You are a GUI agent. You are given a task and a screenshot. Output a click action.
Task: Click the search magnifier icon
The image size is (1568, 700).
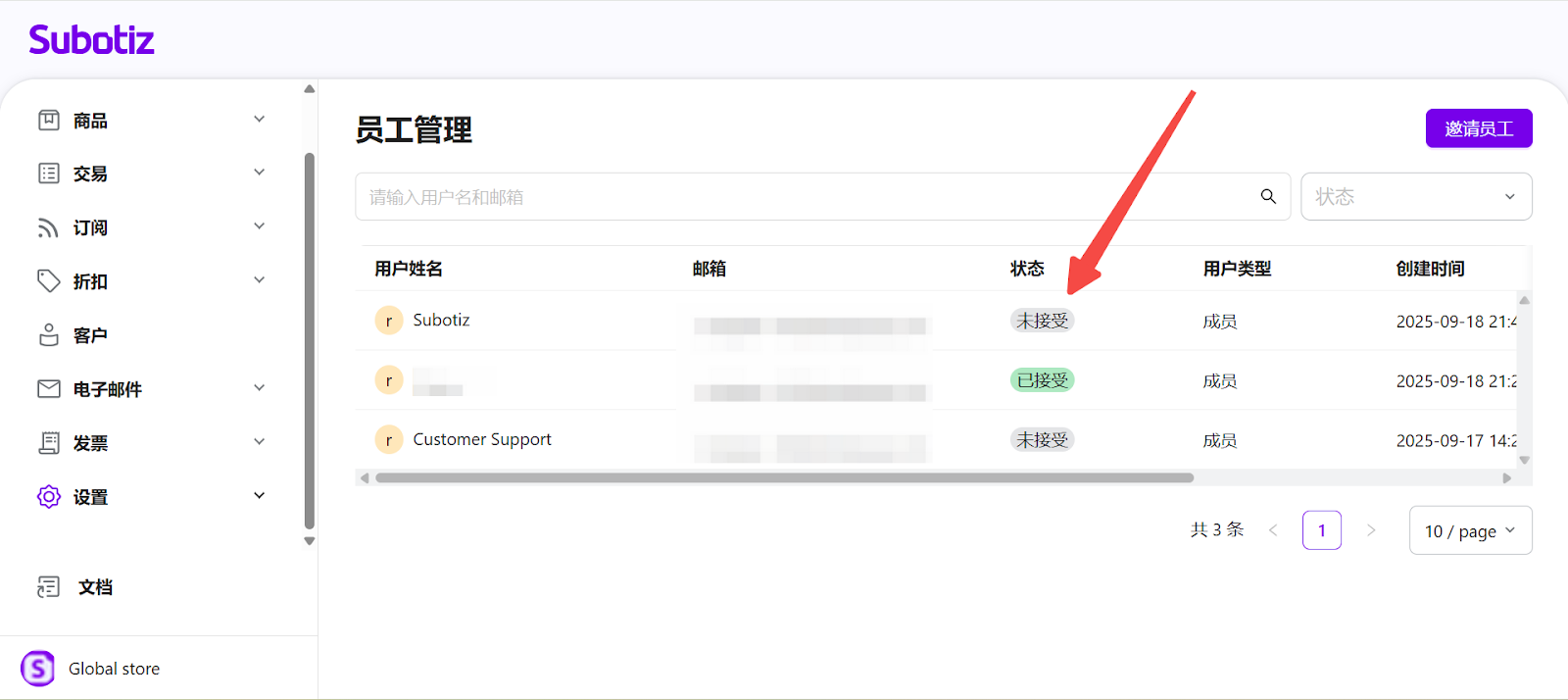1268,197
